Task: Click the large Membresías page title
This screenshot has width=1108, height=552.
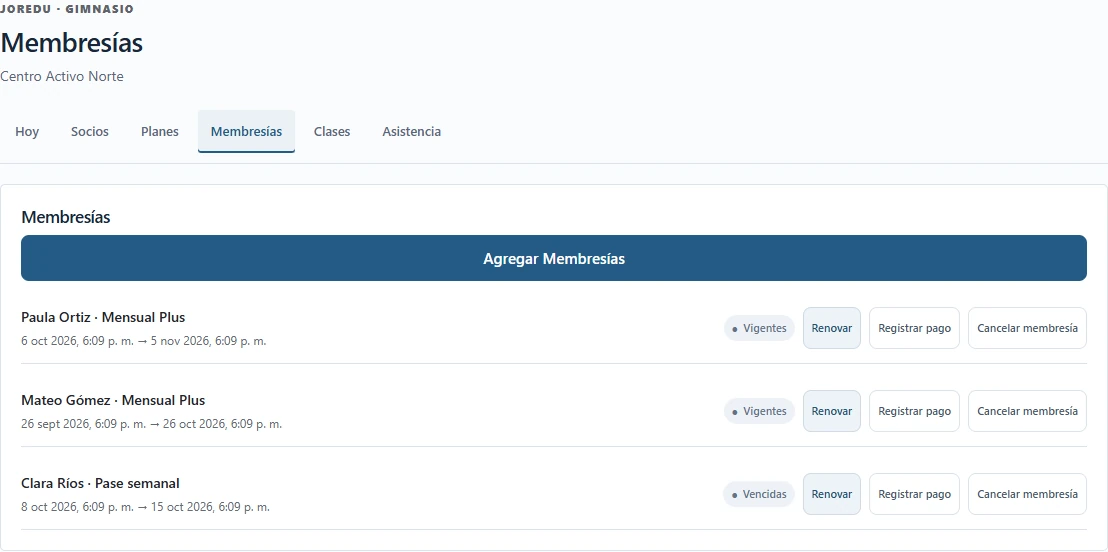Action: point(71,43)
